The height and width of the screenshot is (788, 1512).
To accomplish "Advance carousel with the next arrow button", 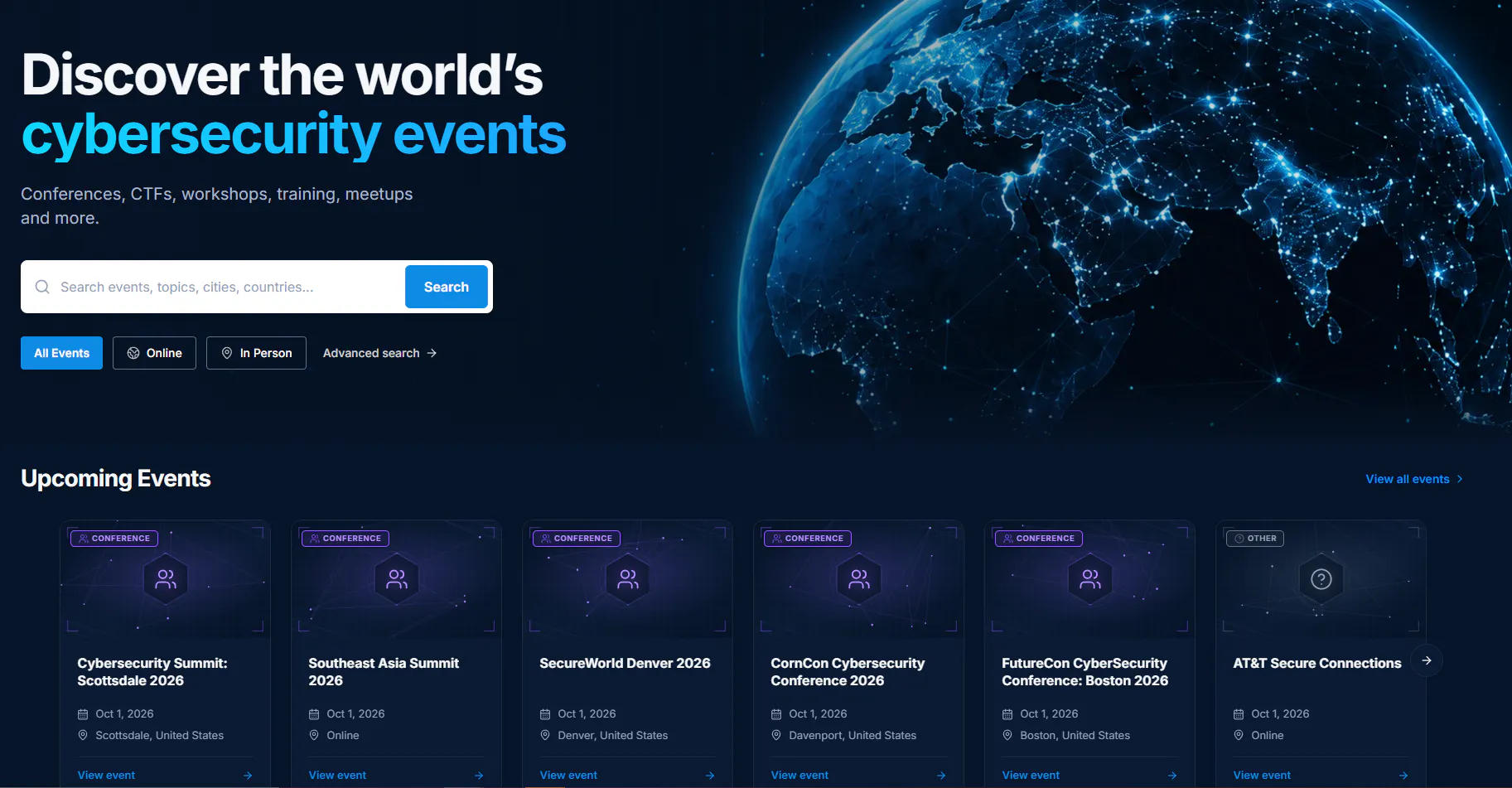I will [1427, 660].
